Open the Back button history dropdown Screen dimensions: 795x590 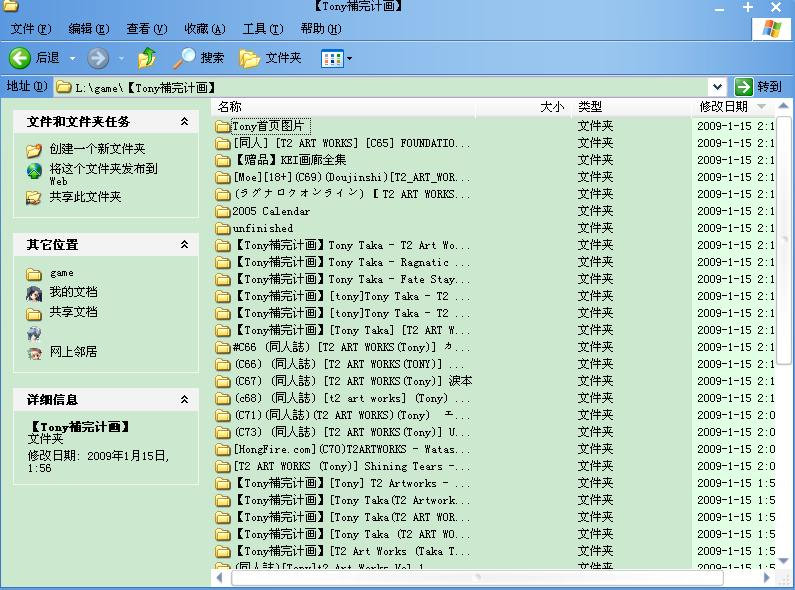point(73,59)
